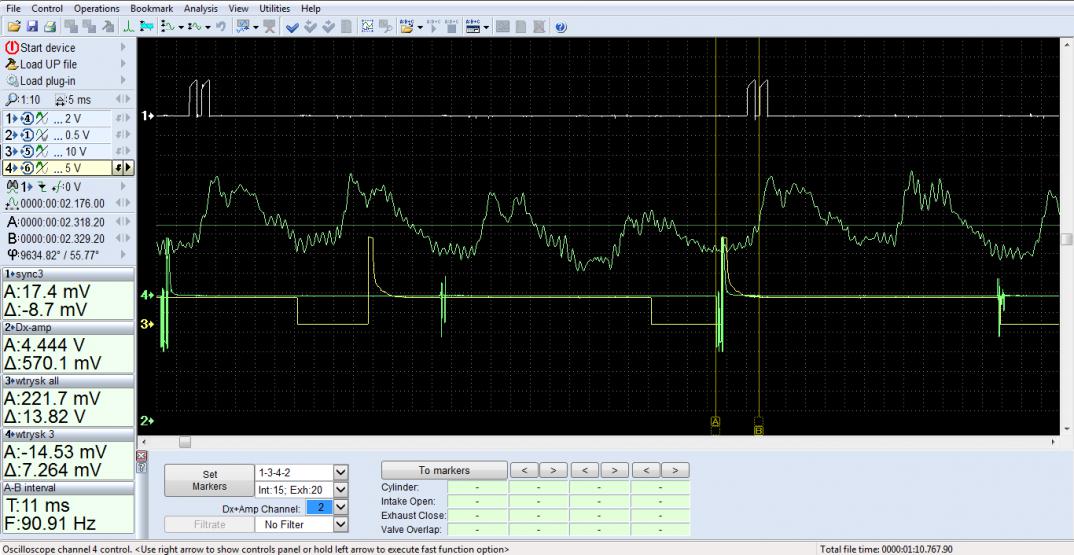
Task: Toggle channel 2 with the 0.5 V range
Action: (x=11, y=135)
